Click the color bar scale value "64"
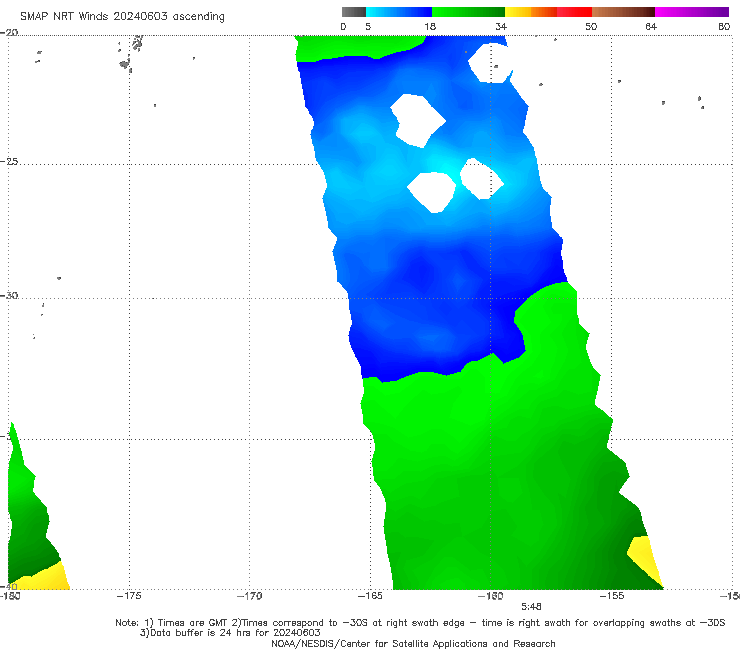Image resolution: width=740 pixels, height=650 pixels. pyautogui.click(x=651, y=26)
